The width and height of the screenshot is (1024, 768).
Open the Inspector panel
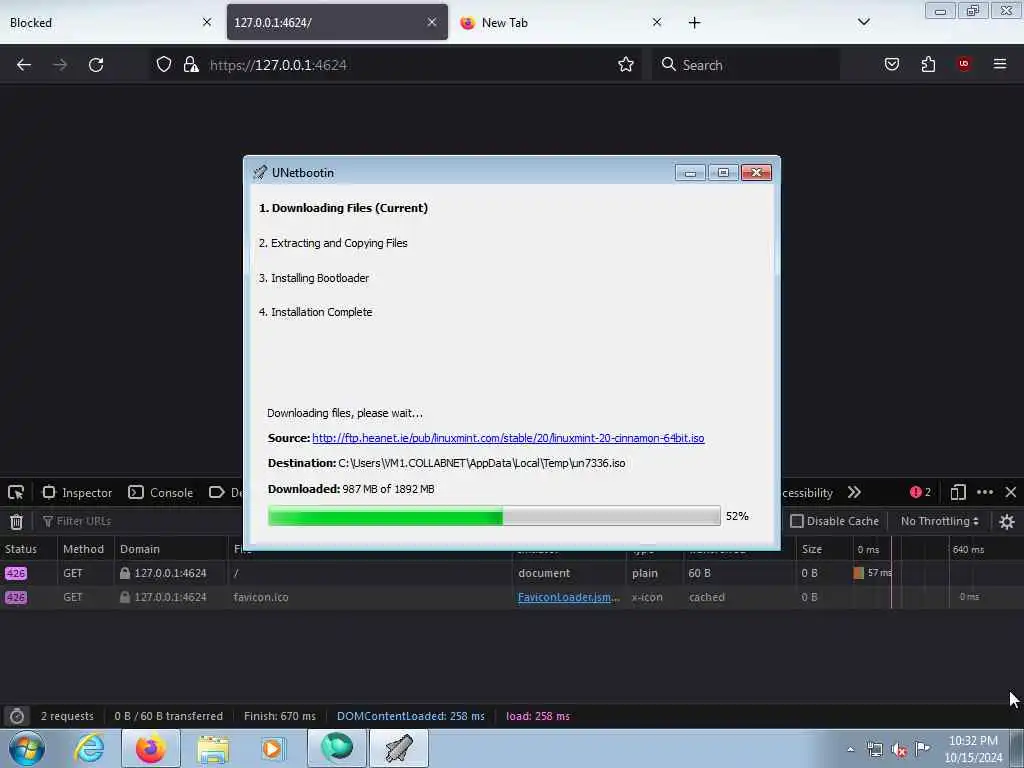point(77,492)
